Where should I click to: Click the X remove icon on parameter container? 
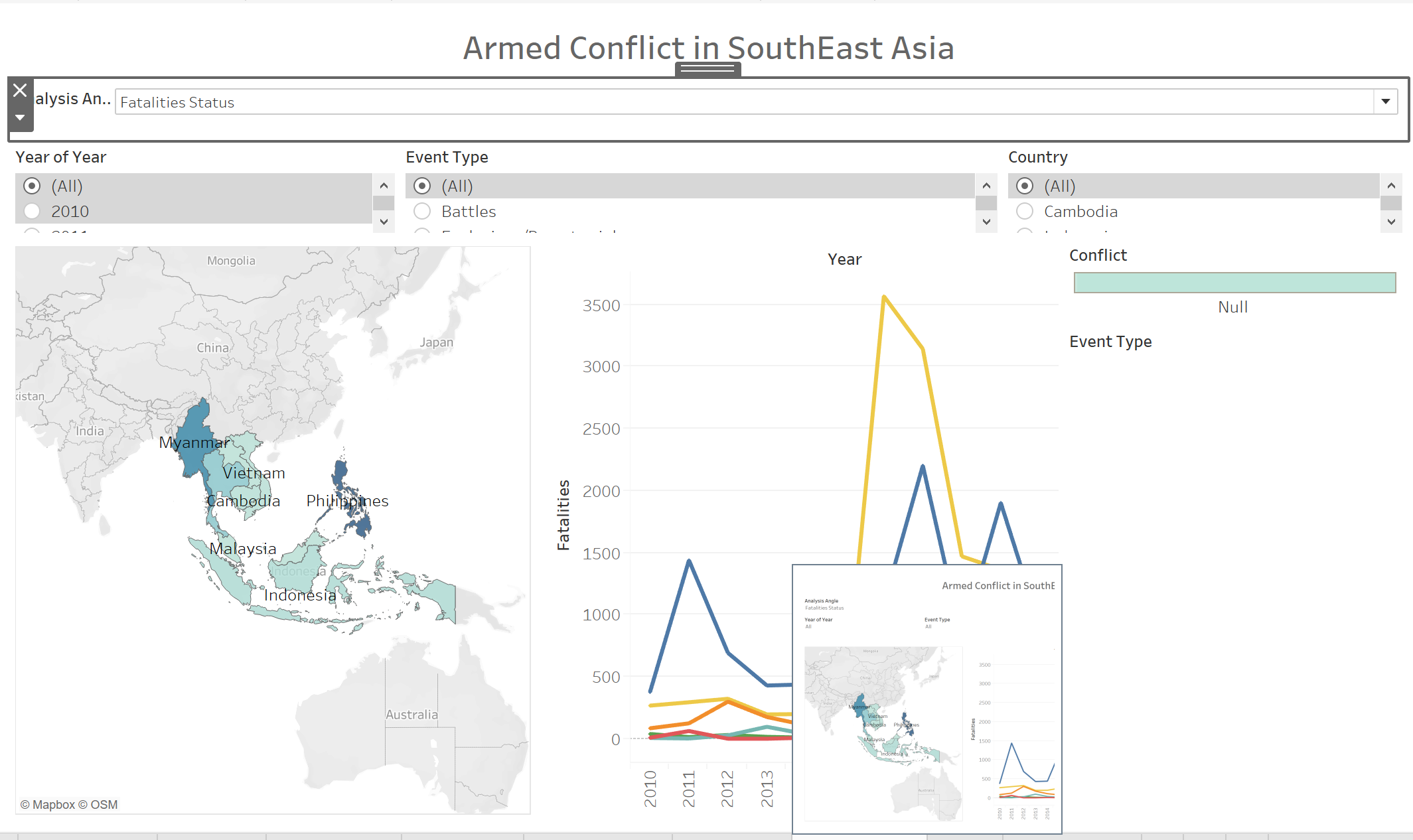pyautogui.click(x=20, y=90)
